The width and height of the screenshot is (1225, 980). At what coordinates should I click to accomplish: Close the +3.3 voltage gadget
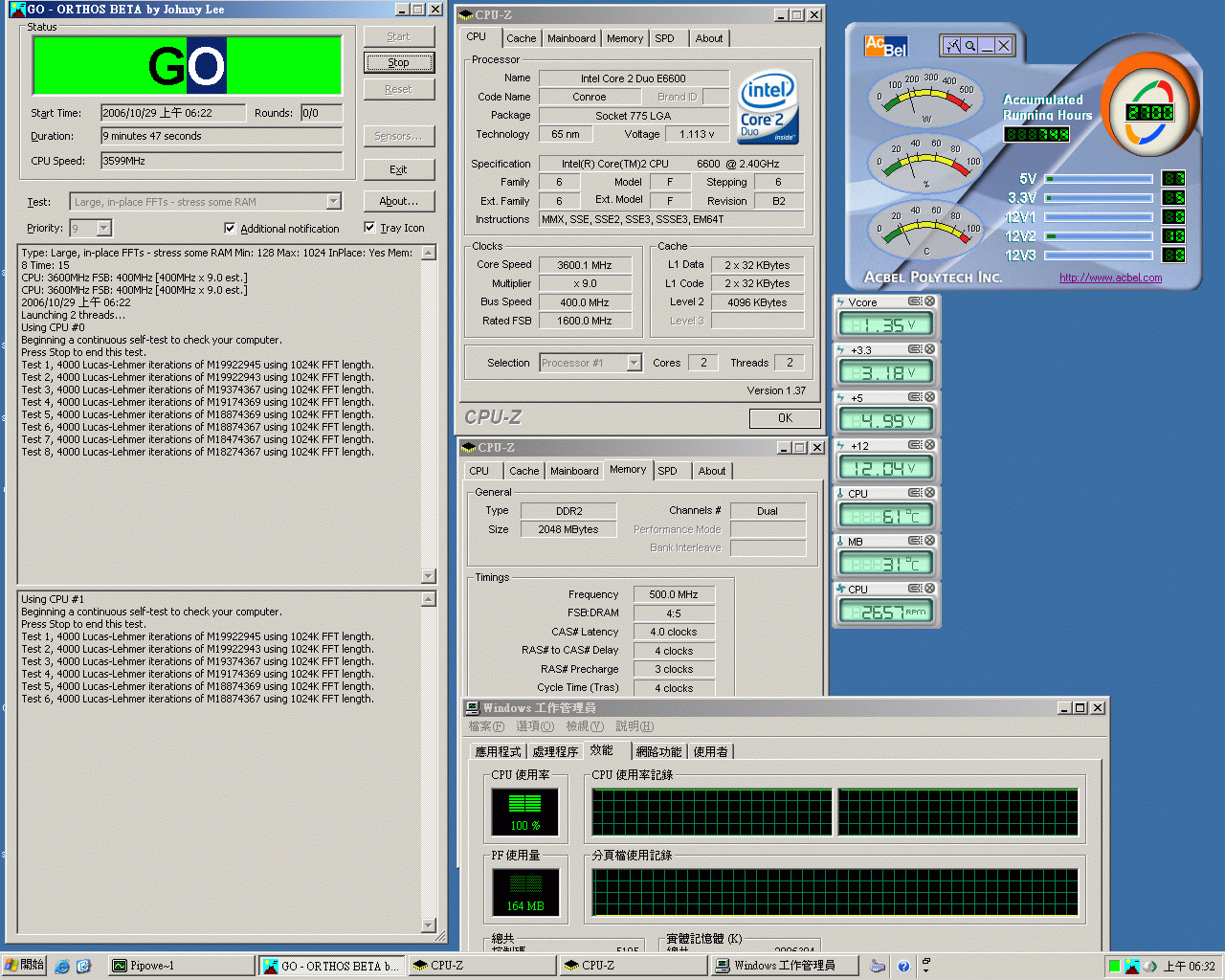(x=929, y=349)
